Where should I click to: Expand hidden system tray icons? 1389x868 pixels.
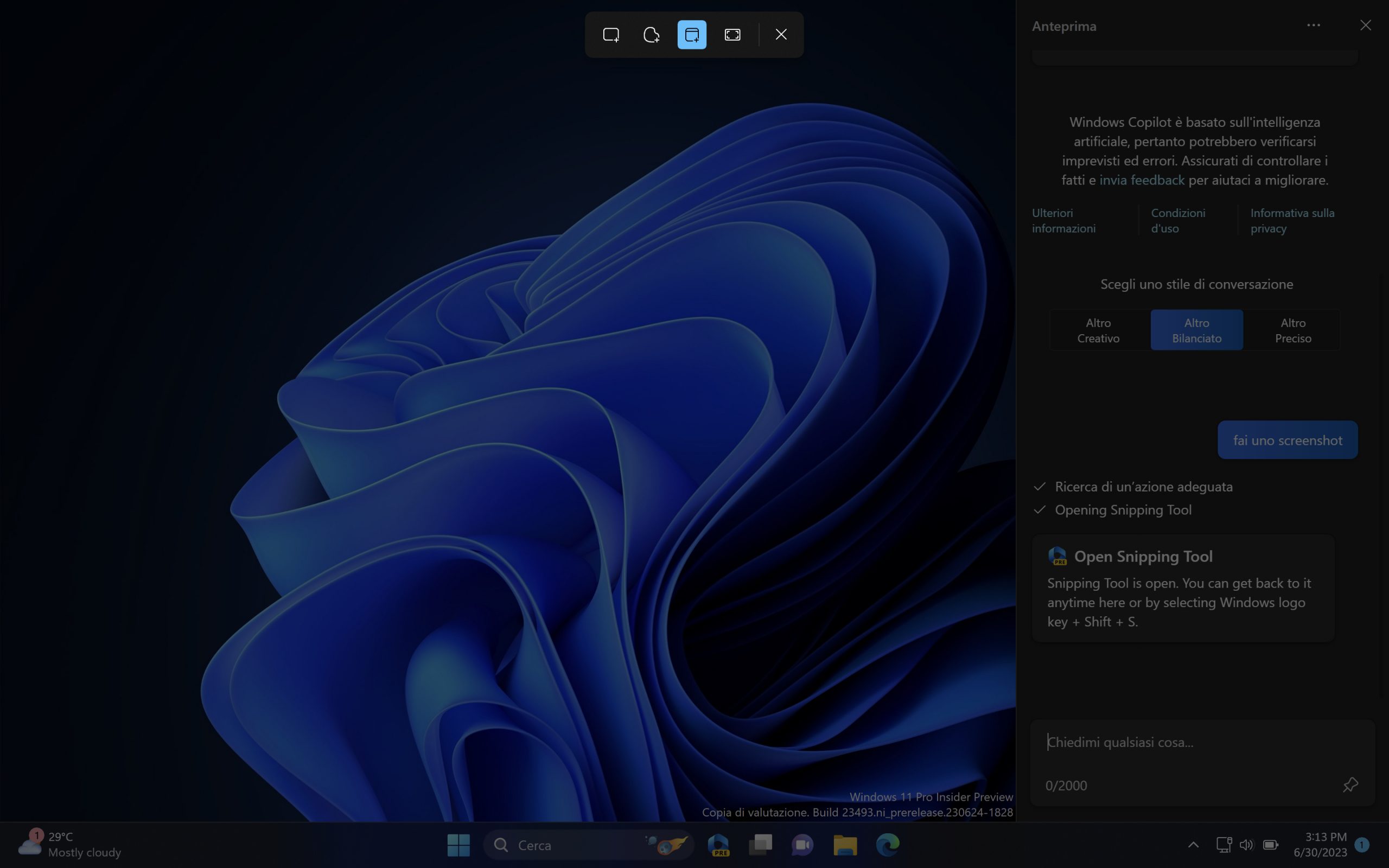1193,845
